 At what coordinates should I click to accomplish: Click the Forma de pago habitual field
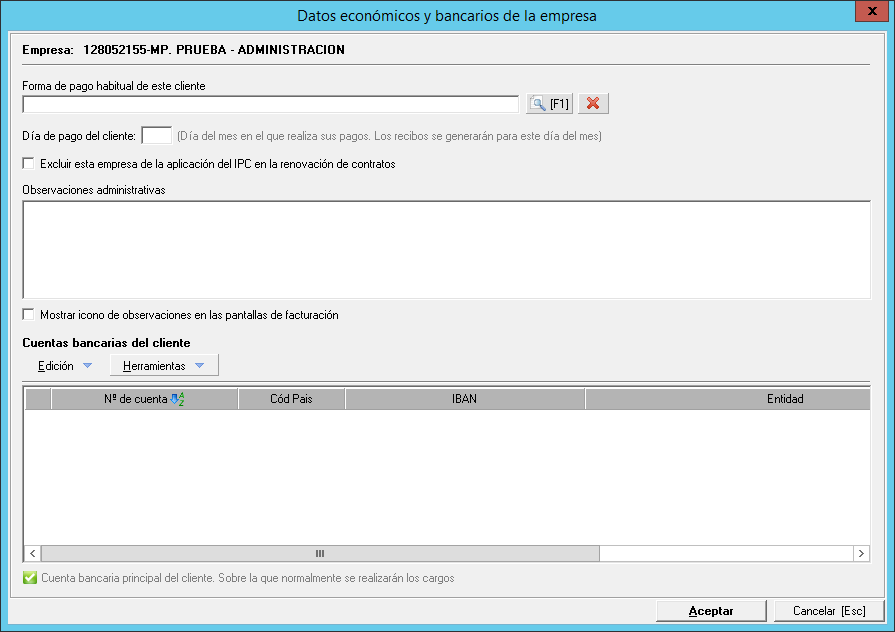coord(270,104)
